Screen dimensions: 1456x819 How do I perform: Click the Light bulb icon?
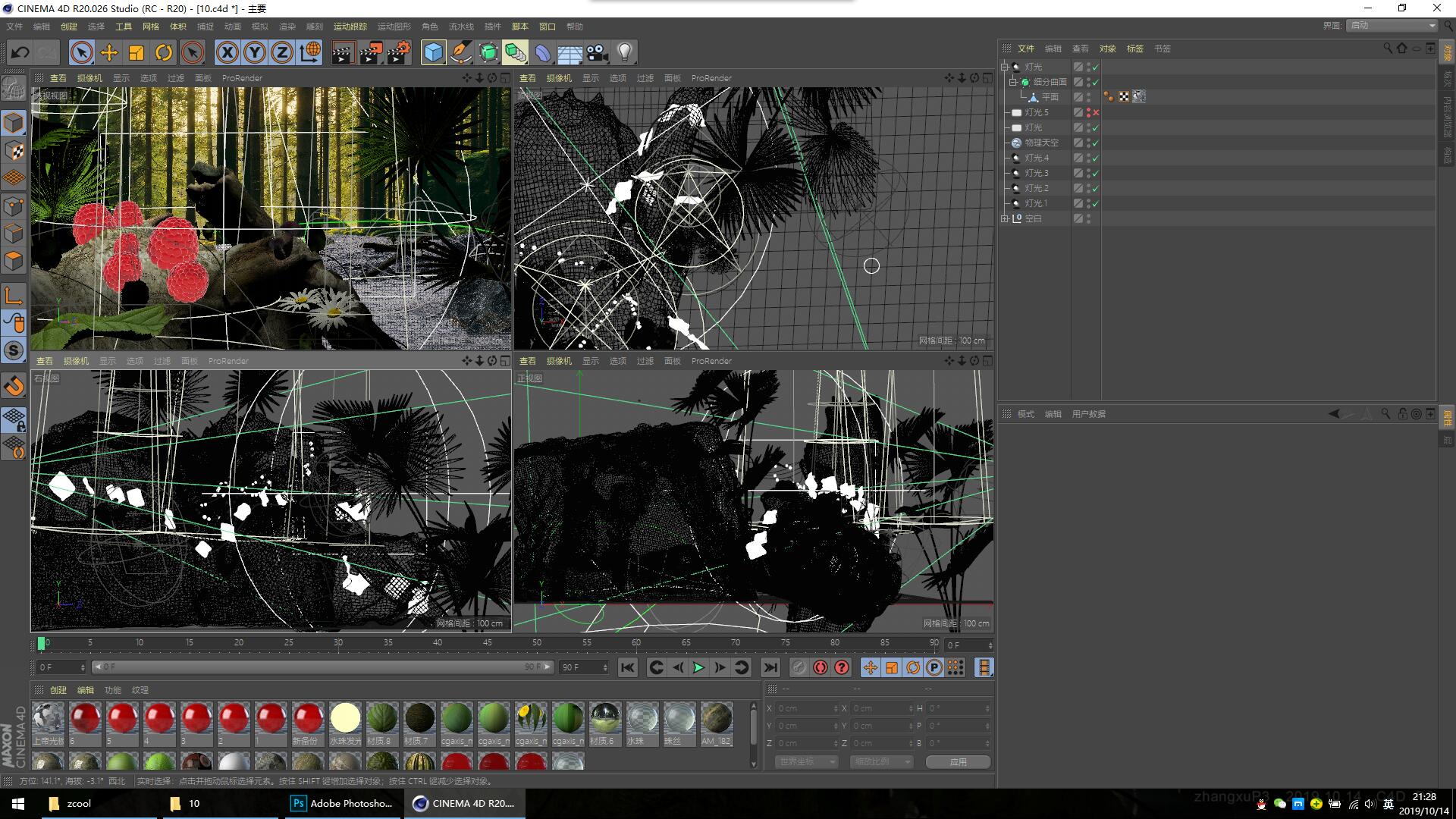[x=625, y=52]
